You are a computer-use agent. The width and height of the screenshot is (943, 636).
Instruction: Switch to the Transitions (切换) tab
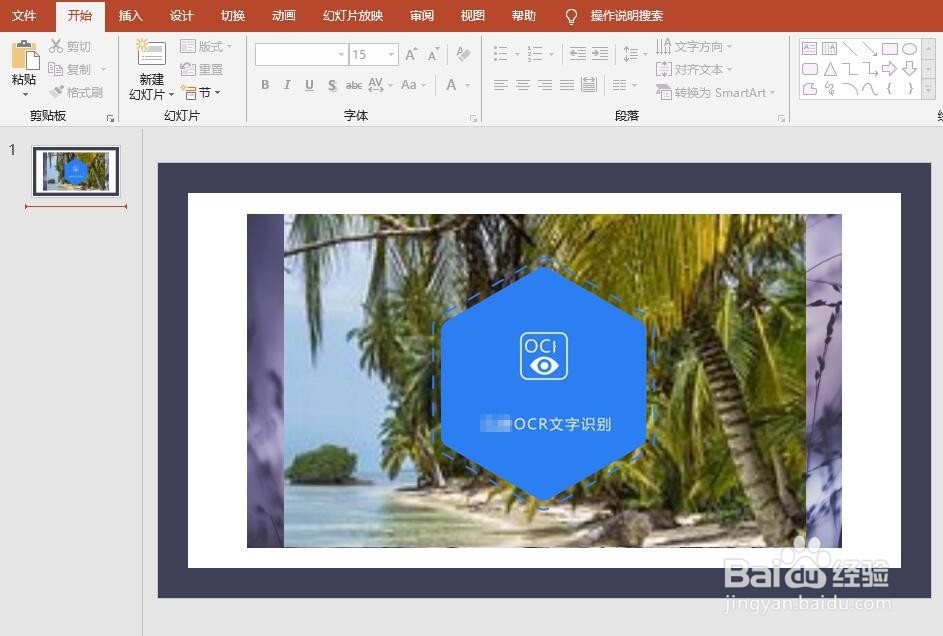(x=233, y=16)
